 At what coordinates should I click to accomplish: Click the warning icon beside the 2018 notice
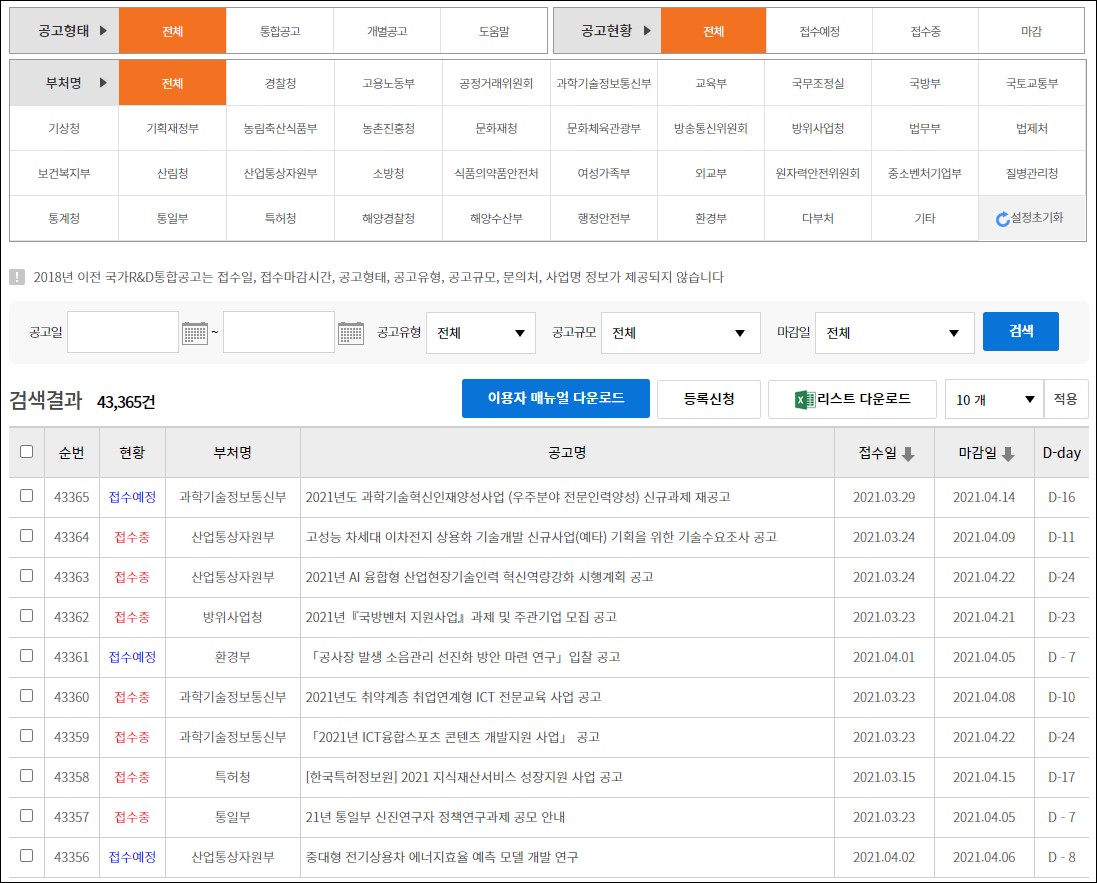[17, 277]
